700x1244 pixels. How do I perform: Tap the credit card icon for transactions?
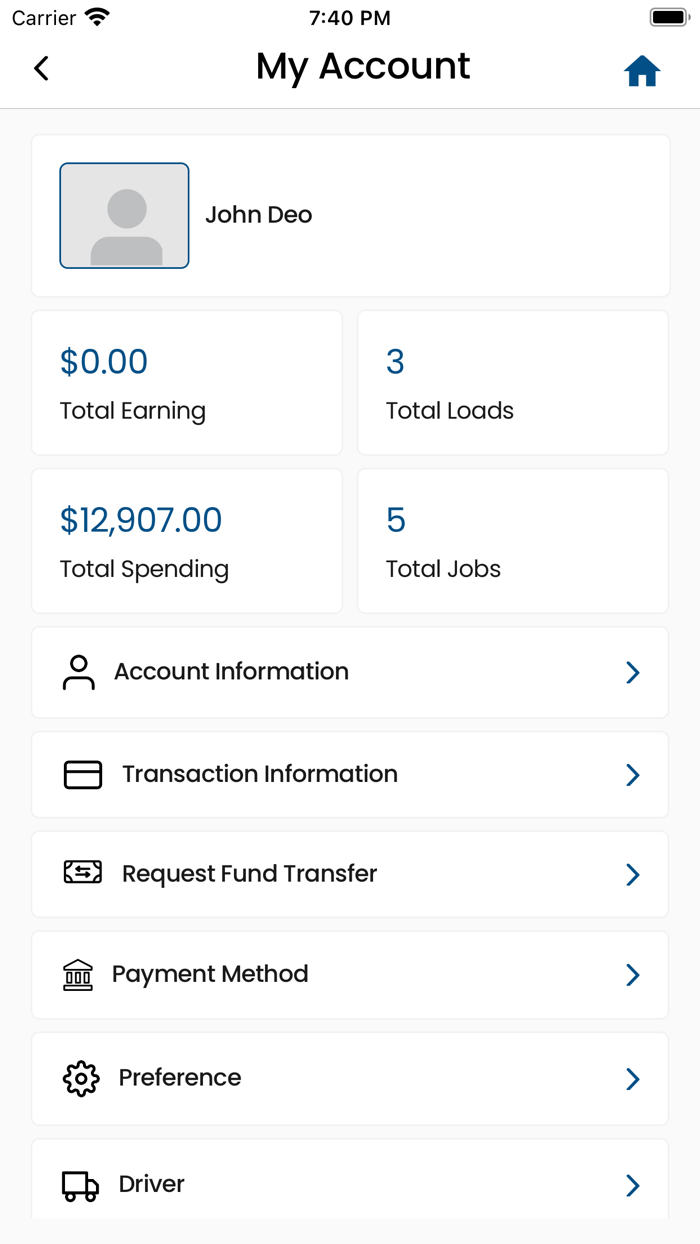(83, 775)
